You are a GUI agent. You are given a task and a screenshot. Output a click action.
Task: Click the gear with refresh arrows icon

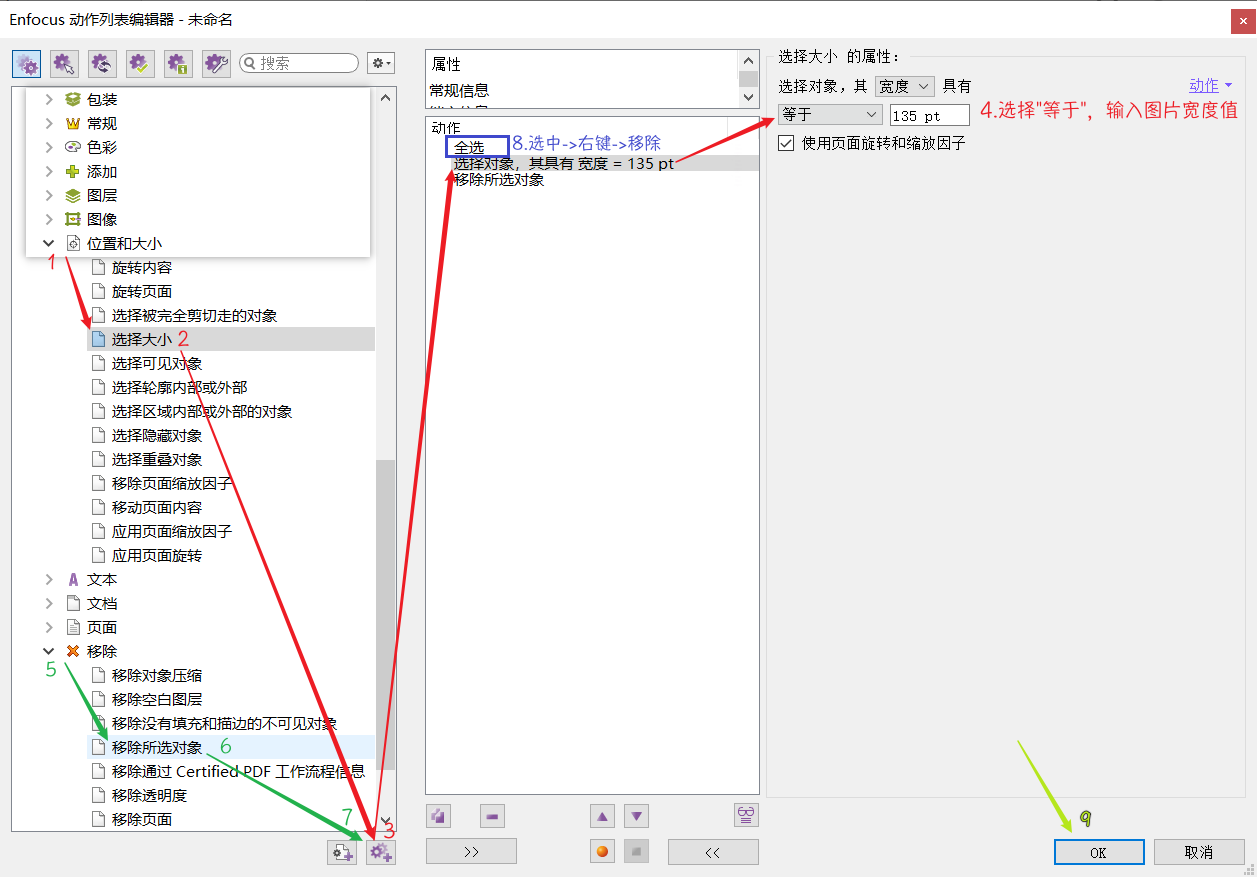pyautogui.click(x=102, y=63)
